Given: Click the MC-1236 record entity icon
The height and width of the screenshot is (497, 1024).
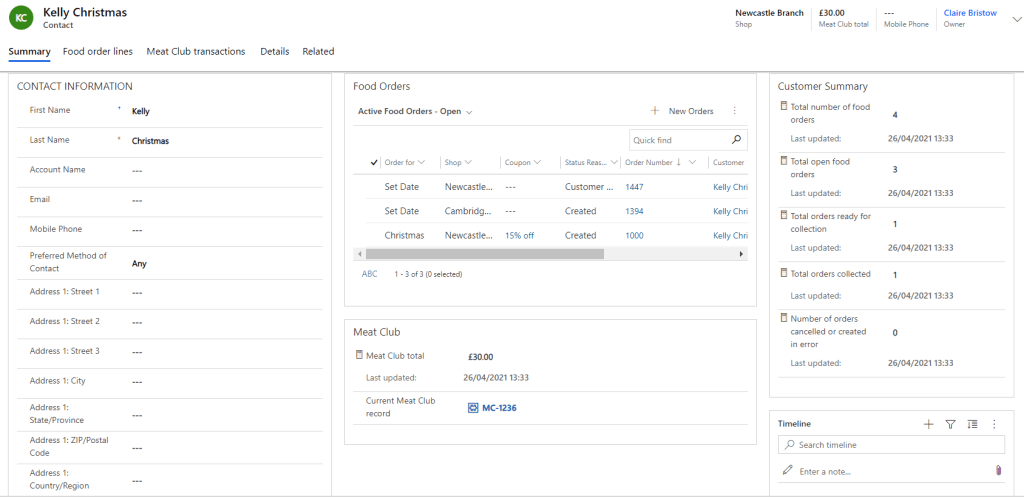Looking at the screenshot, I should pos(473,408).
